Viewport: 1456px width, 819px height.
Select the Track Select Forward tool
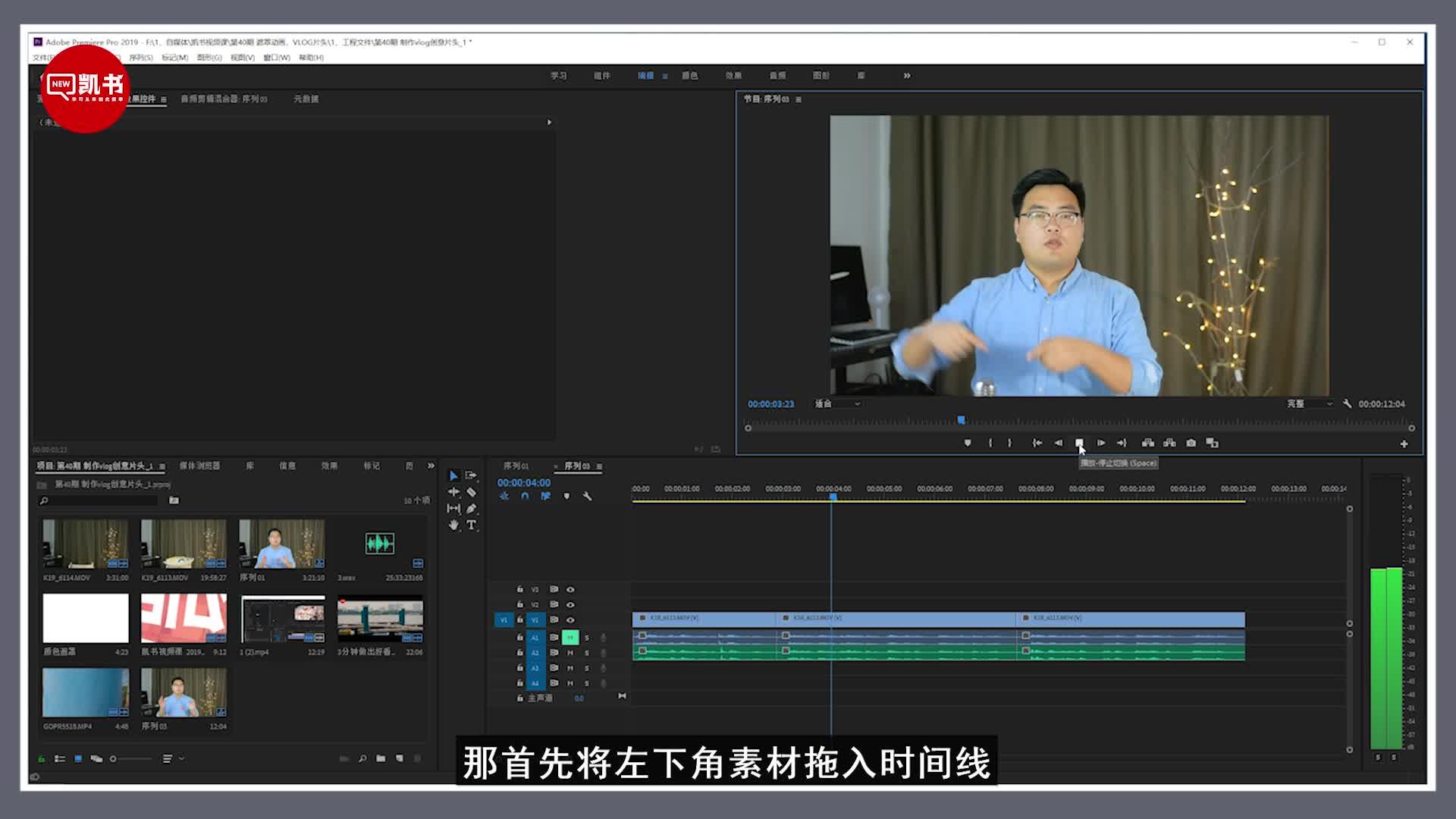(x=471, y=475)
